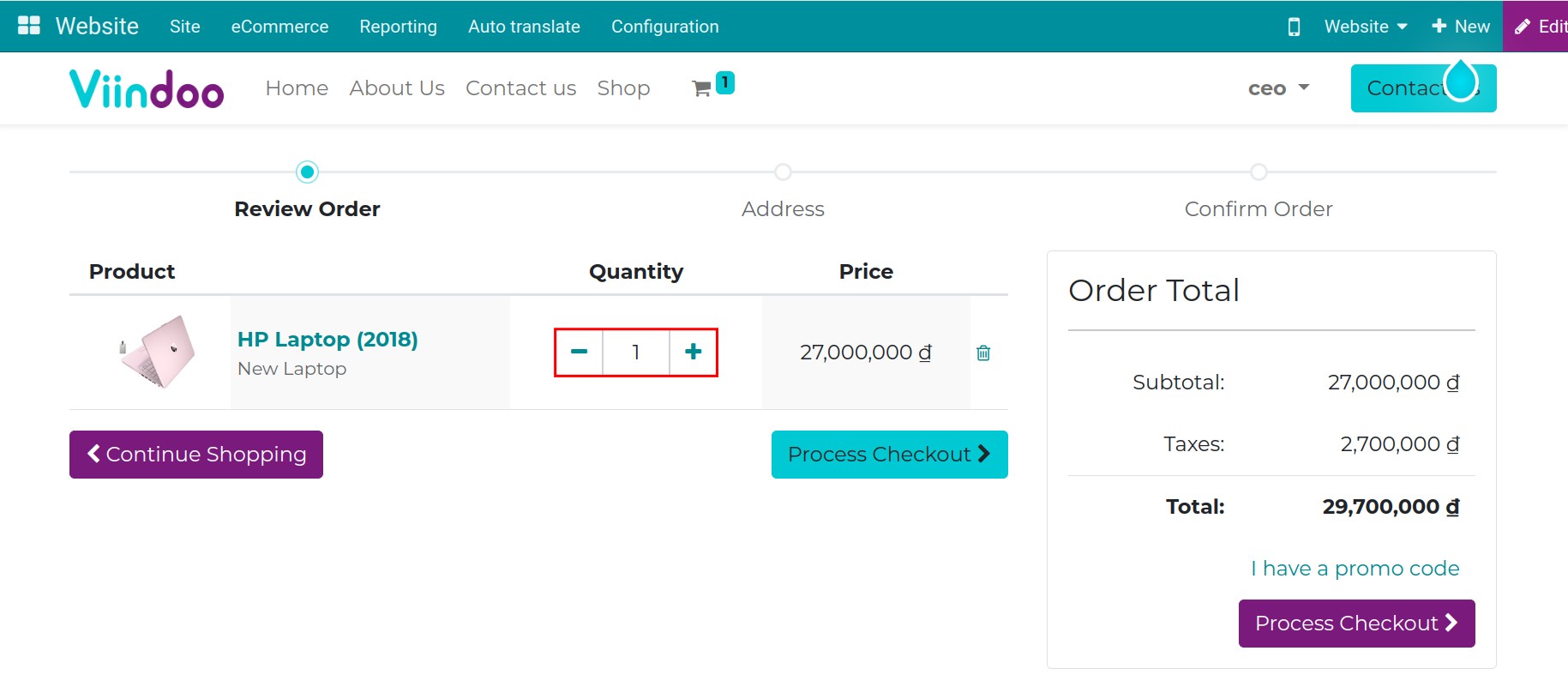This screenshot has height=675, width=1568.
Task: Click the Confirm Order step label
Action: coord(1259,209)
